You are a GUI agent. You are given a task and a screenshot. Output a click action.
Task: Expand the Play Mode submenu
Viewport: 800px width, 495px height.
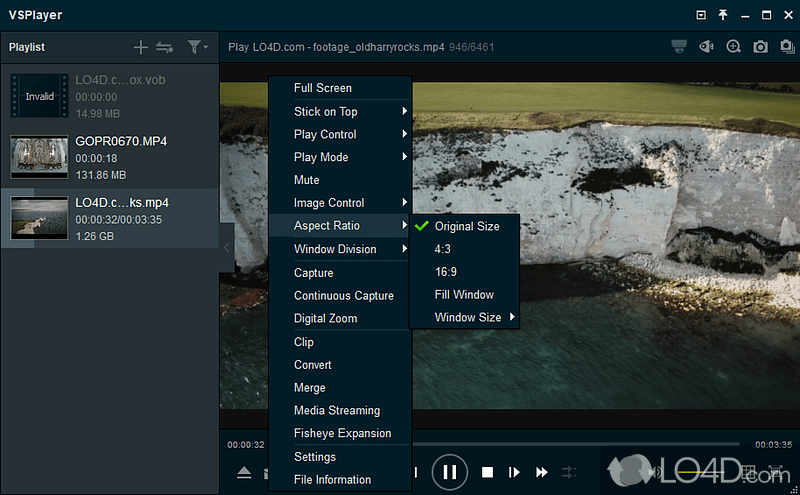(x=340, y=157)
